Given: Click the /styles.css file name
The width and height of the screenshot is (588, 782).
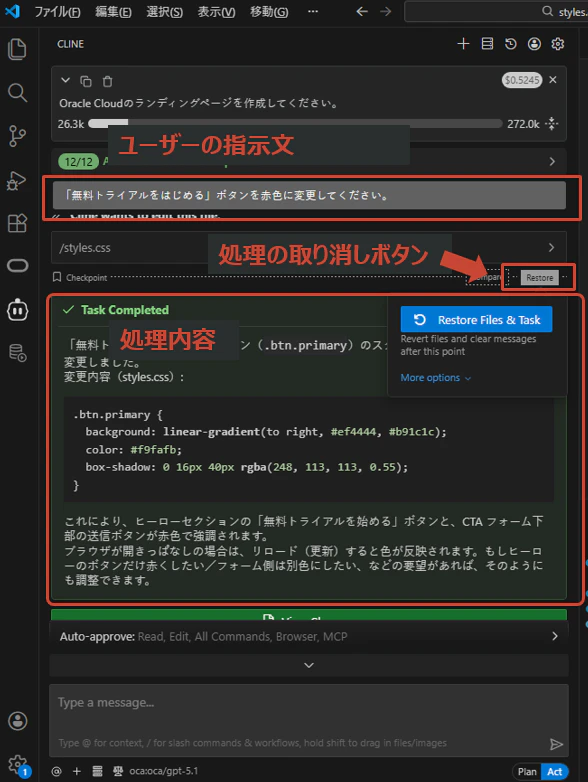Looking at the screenshot, I should (x=85, y=247).
